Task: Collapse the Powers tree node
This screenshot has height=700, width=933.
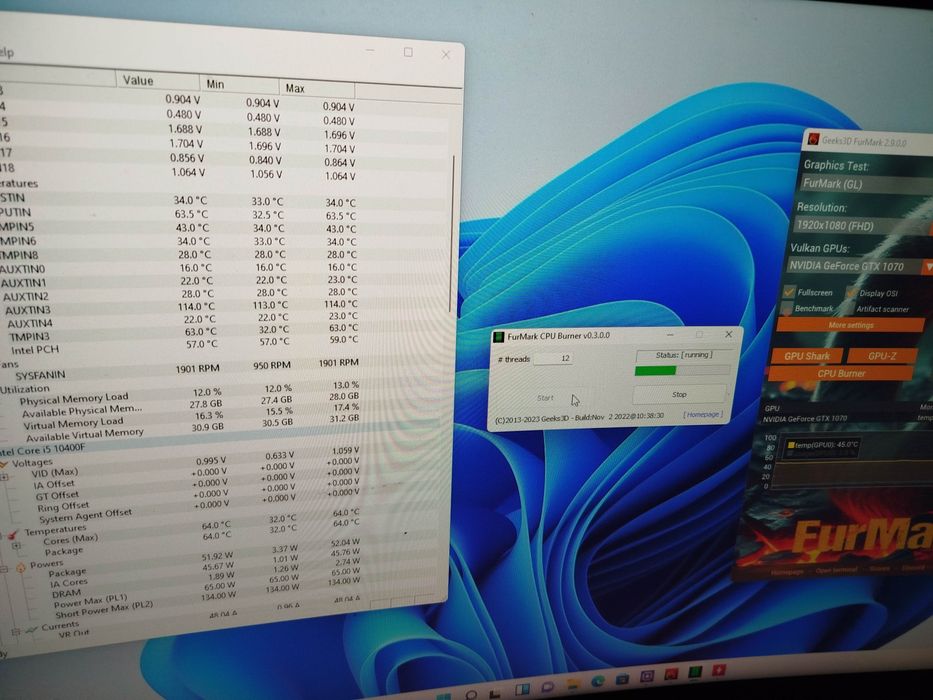Action: coord(4,570)
